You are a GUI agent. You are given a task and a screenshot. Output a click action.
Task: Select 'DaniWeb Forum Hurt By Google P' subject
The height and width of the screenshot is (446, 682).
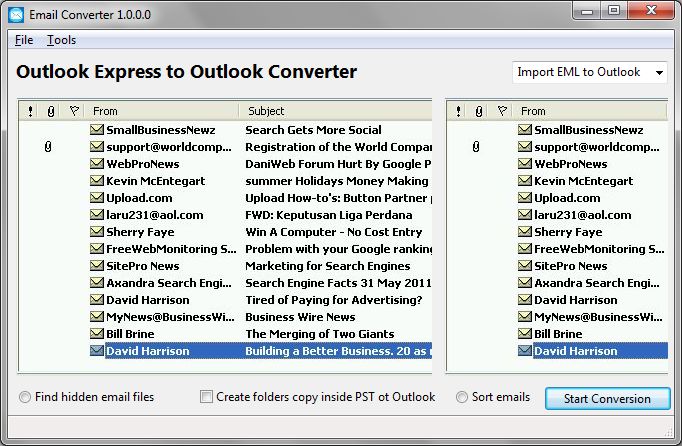point(338,164)
